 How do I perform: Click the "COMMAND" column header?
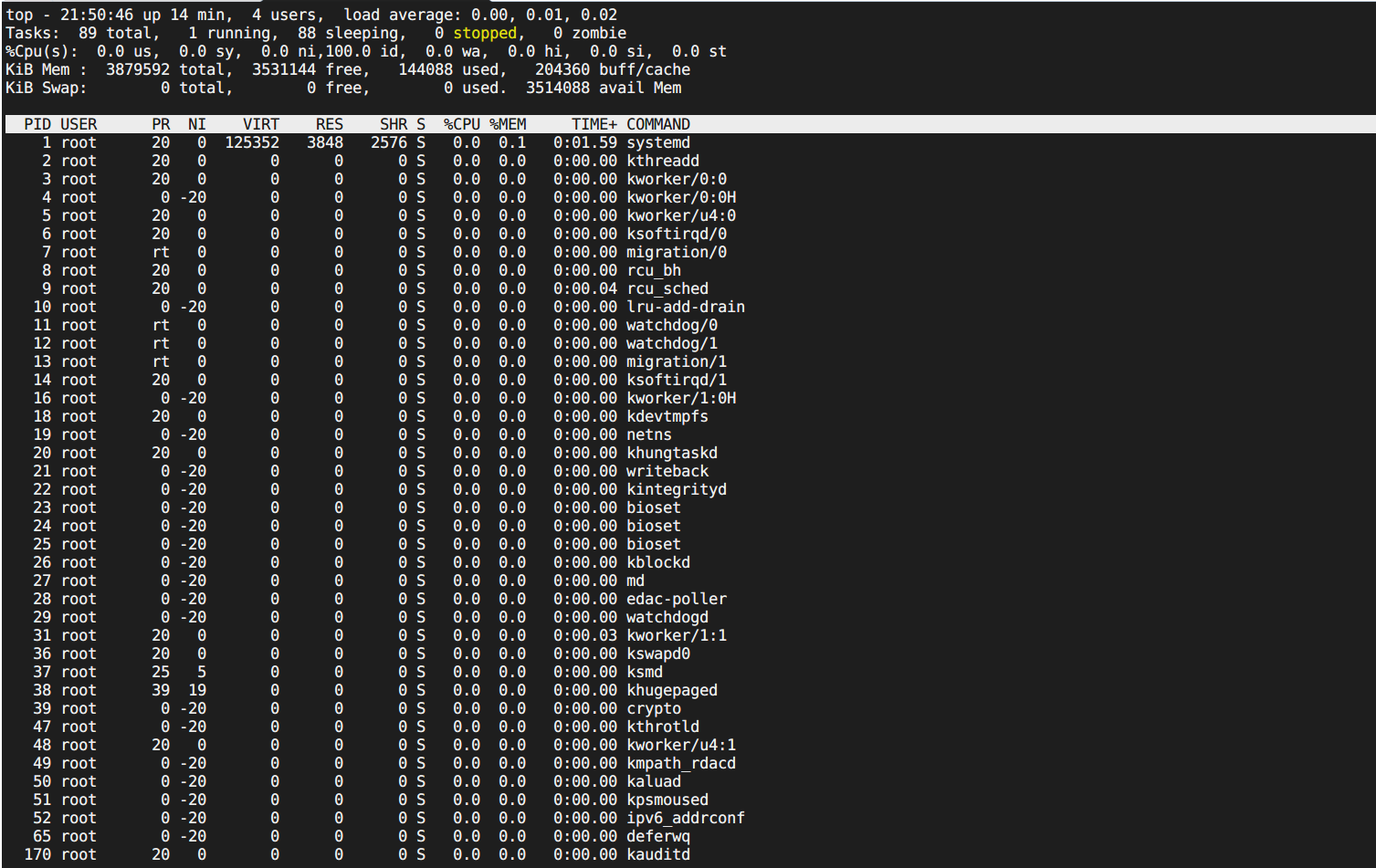click(658, 124)
